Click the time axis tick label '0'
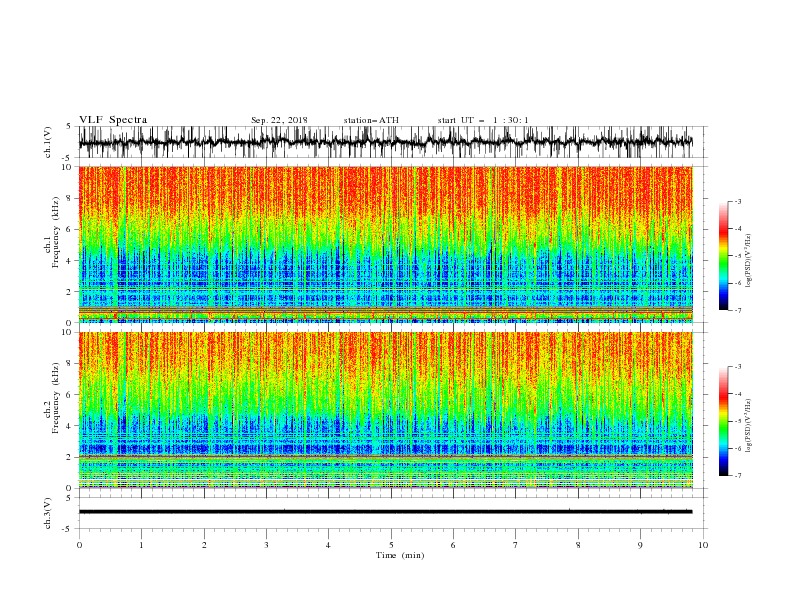The height and width of the screenshot is (612, 792). coord(79,545)
